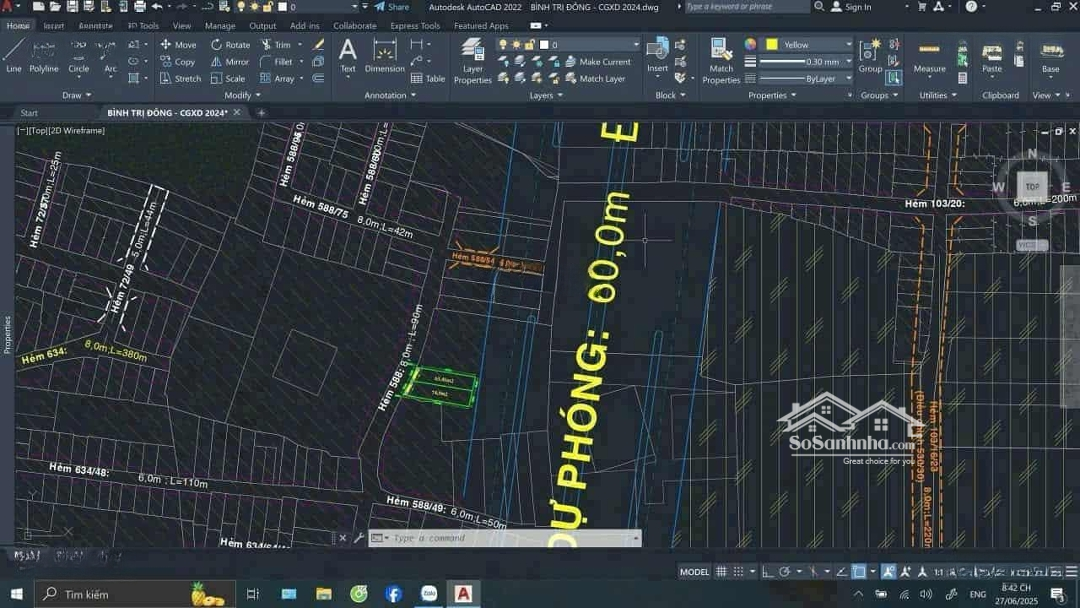Click the Make Current layer button
1080x608 pixels.
[x=604, y=62]
